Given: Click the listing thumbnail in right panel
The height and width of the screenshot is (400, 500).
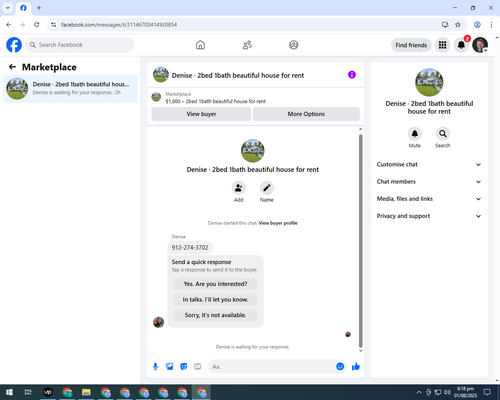Looking at the screenshot, I should [x=429, y=82].
